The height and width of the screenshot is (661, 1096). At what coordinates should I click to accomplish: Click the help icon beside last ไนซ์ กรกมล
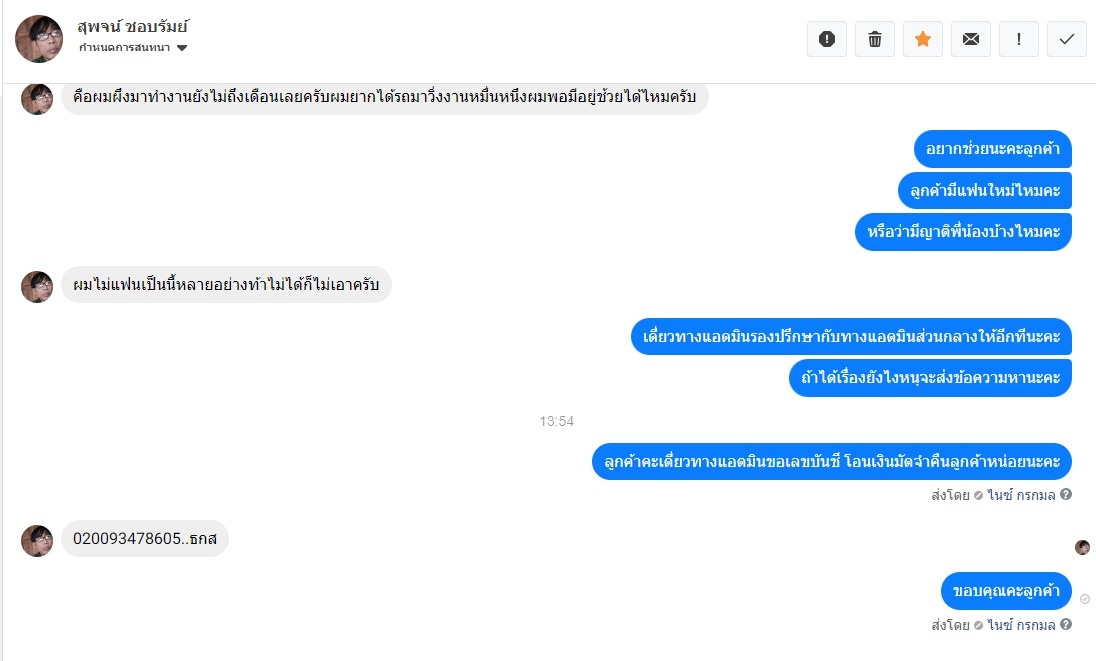tap(1066, 624)
